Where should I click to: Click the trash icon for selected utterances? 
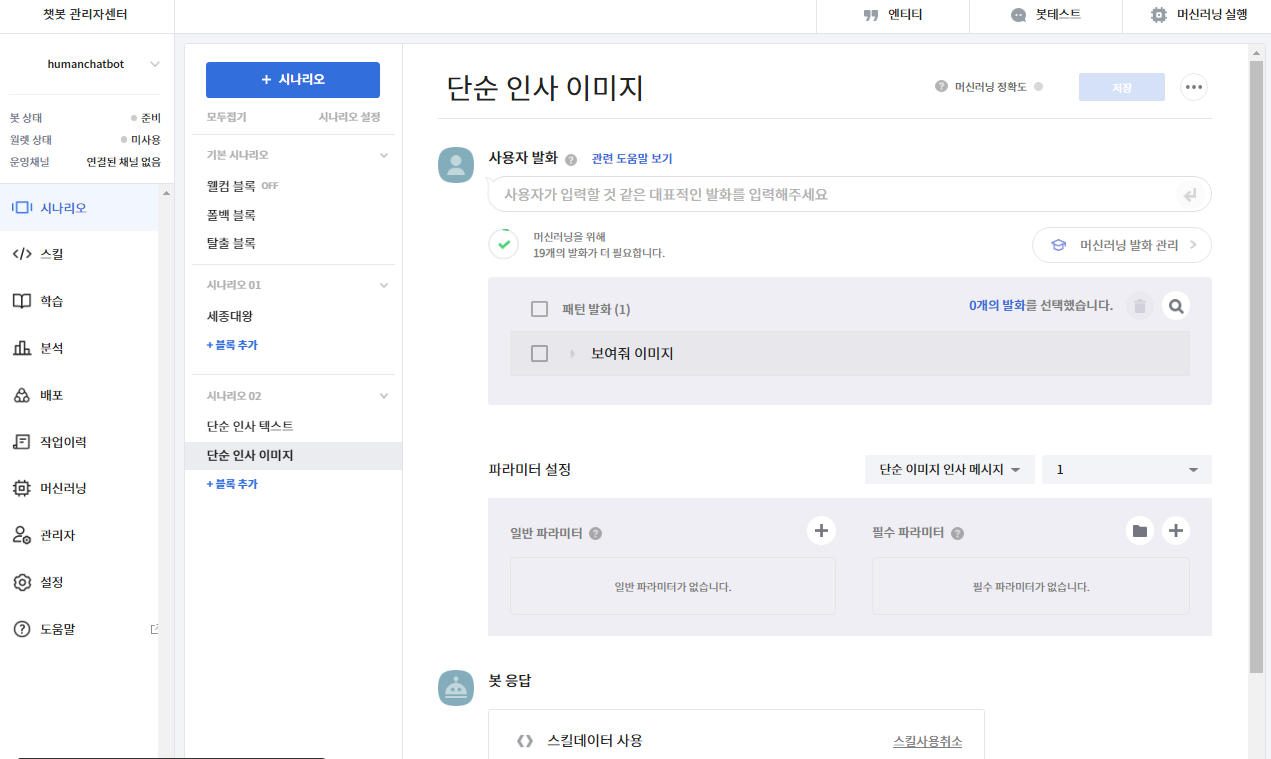point(1140,306)
